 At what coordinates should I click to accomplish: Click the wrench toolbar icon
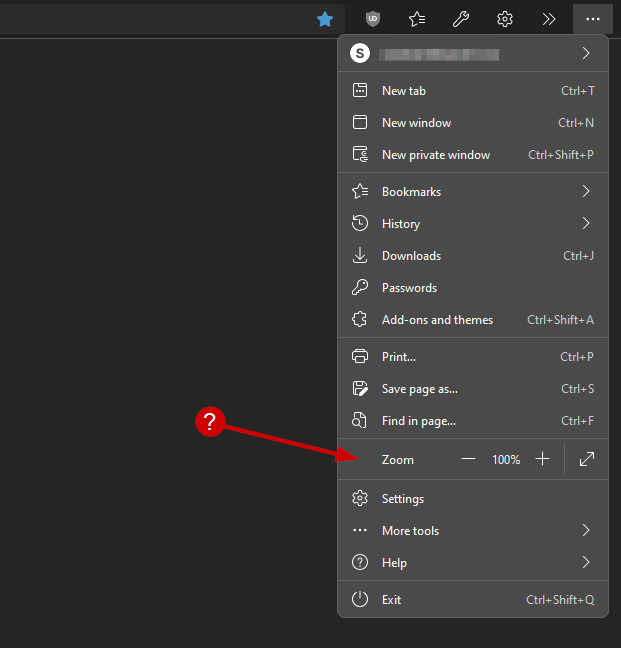point(461,19)
